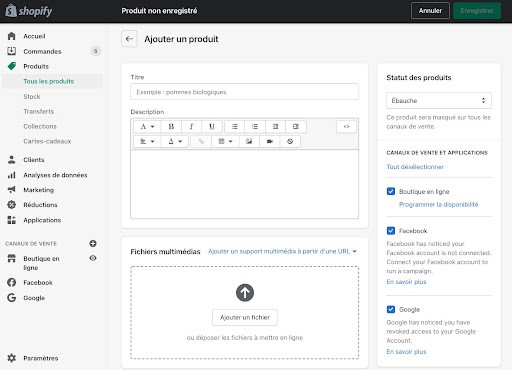Insert a numbered list
This screenshot has width=512, height=370.
coord(255,127)
